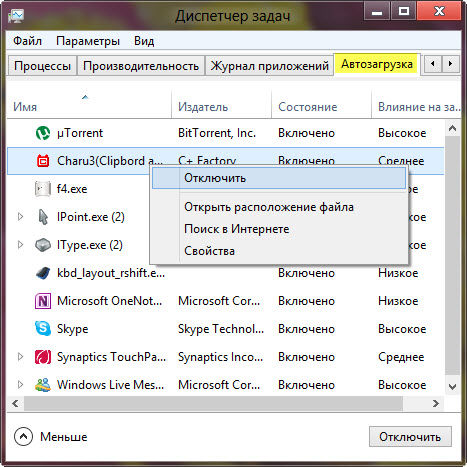Expand the IPoint.exe (2) group
The image size is (467, 467).
click(x=20, y=217)
